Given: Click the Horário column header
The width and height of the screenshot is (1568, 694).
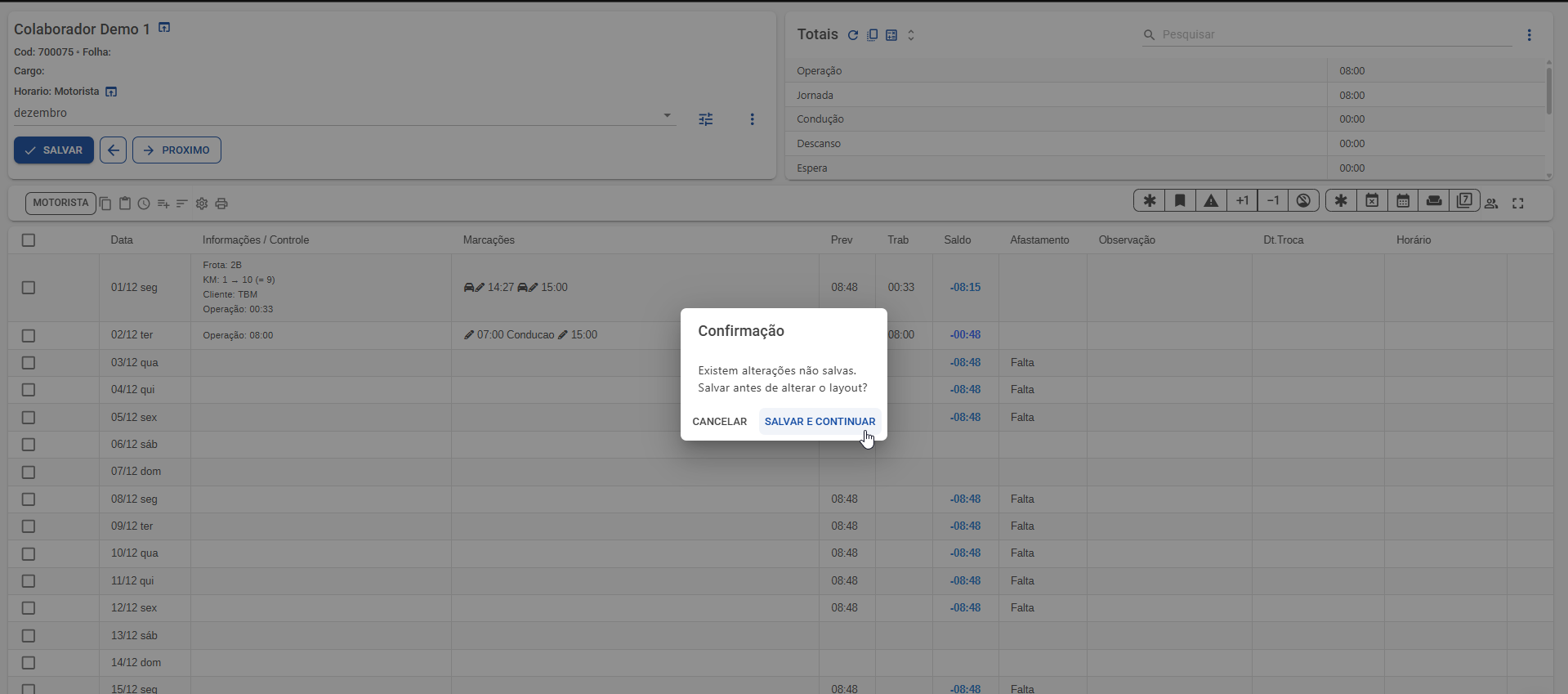Looking at the screenshot, I should pos(1414,240).
